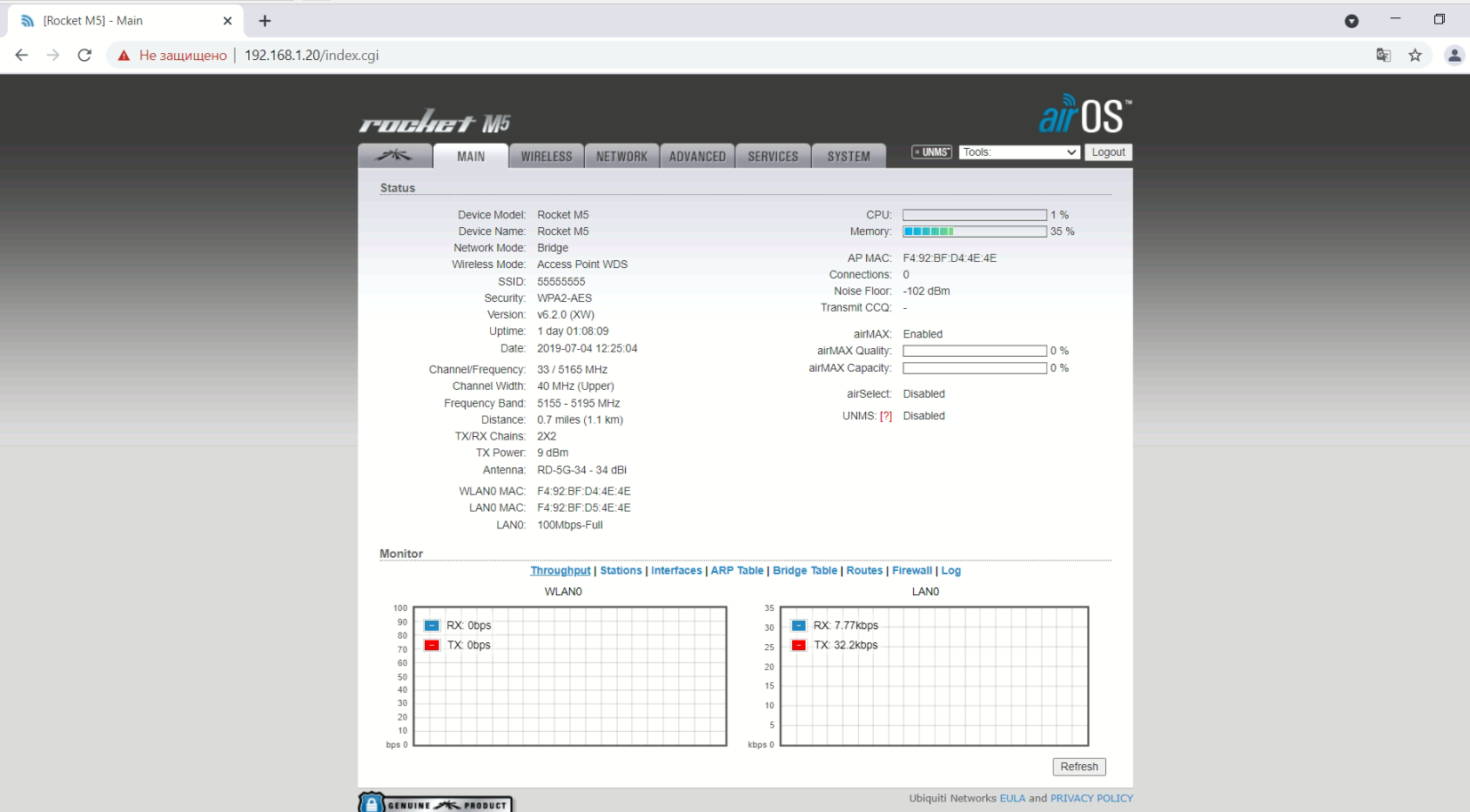The height and width of the screenshot is (812, 1470).
Task: Click the airMAX Quality bar
Action: (x=975, y=351)
